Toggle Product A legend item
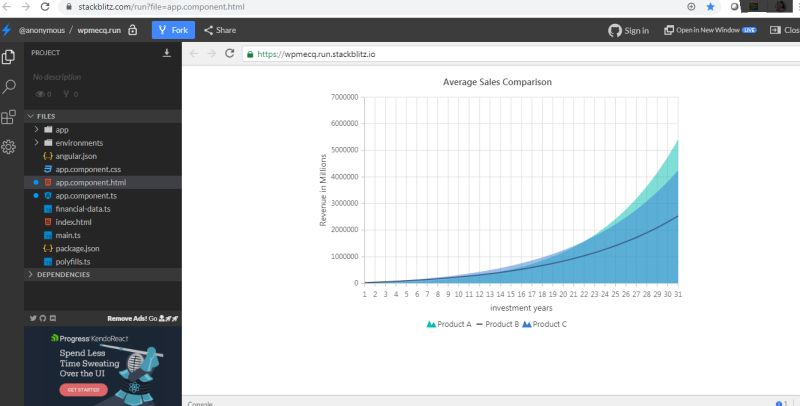Image resolution: width=800 pixels, height=406 pixels. click(449, 324)
